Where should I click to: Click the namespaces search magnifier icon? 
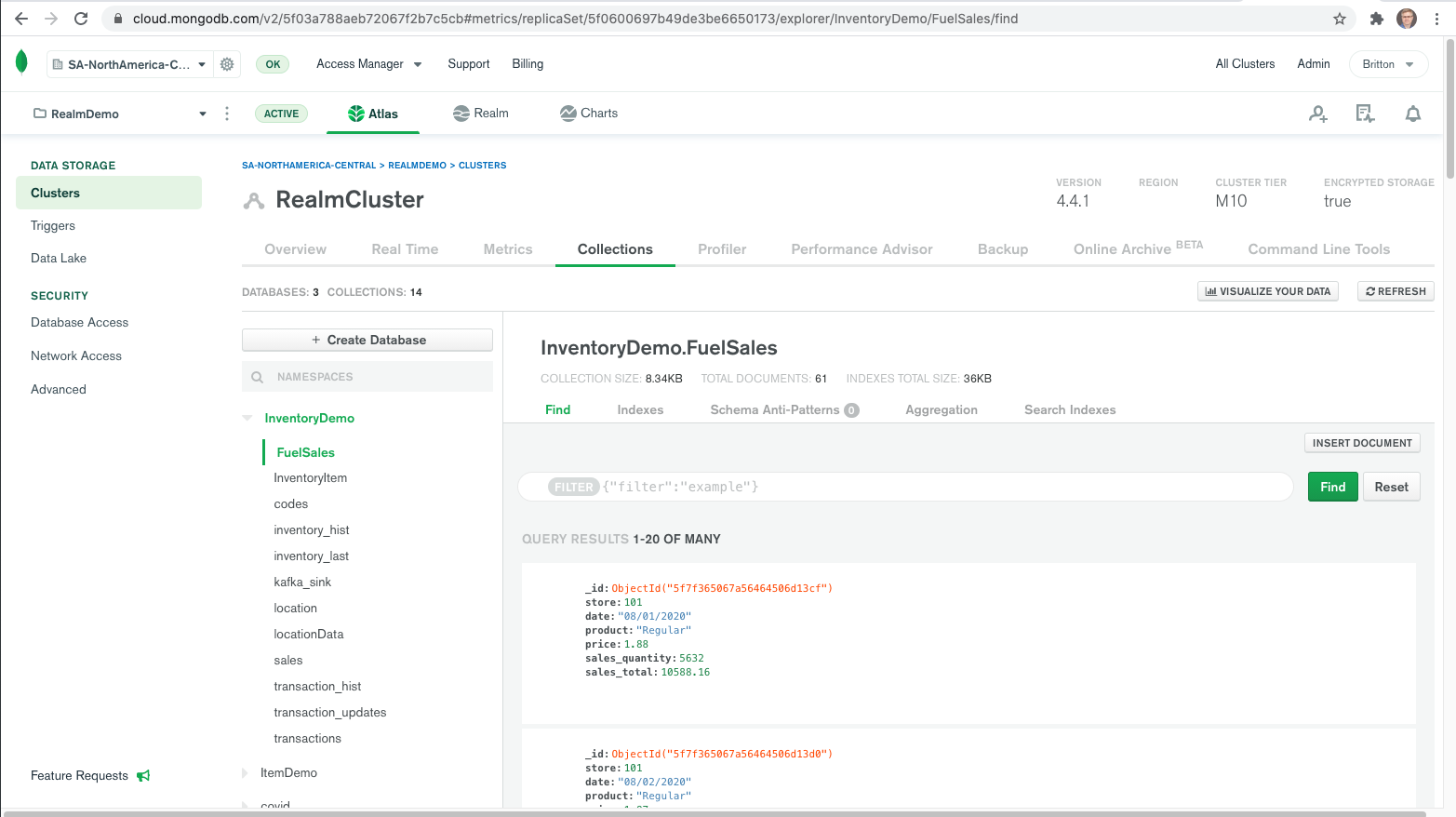pos(258,377)
